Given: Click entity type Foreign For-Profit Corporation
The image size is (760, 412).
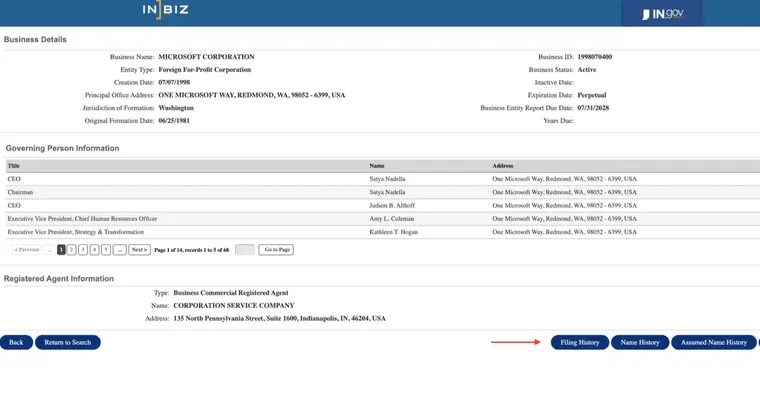Looking at the screenshot, I should [205, 70].
